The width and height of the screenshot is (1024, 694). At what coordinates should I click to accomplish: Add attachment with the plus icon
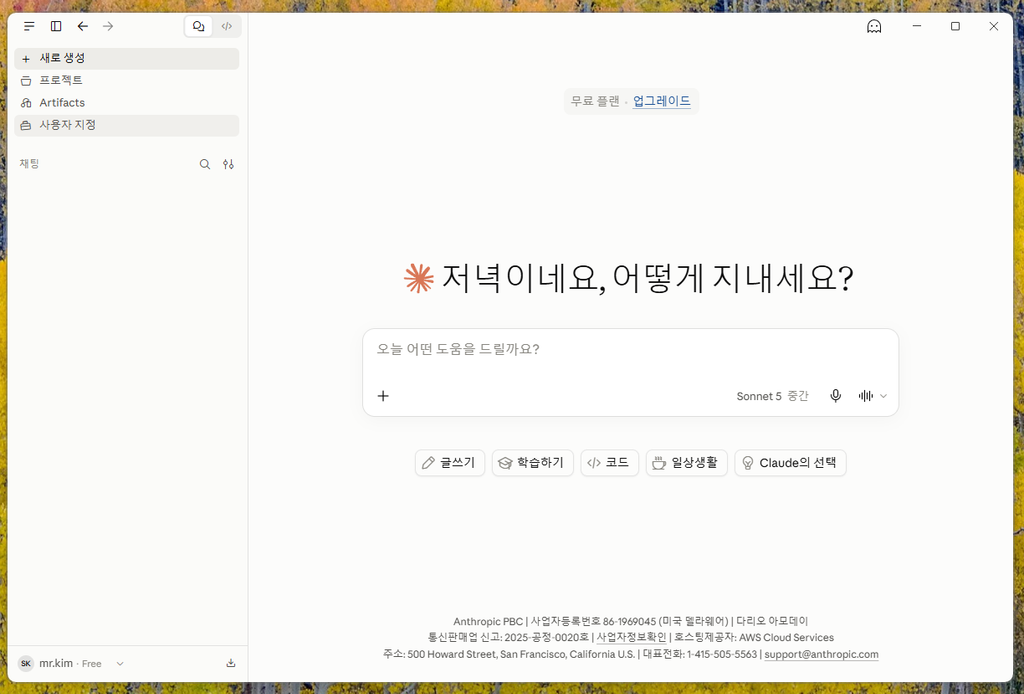[383, 396]
